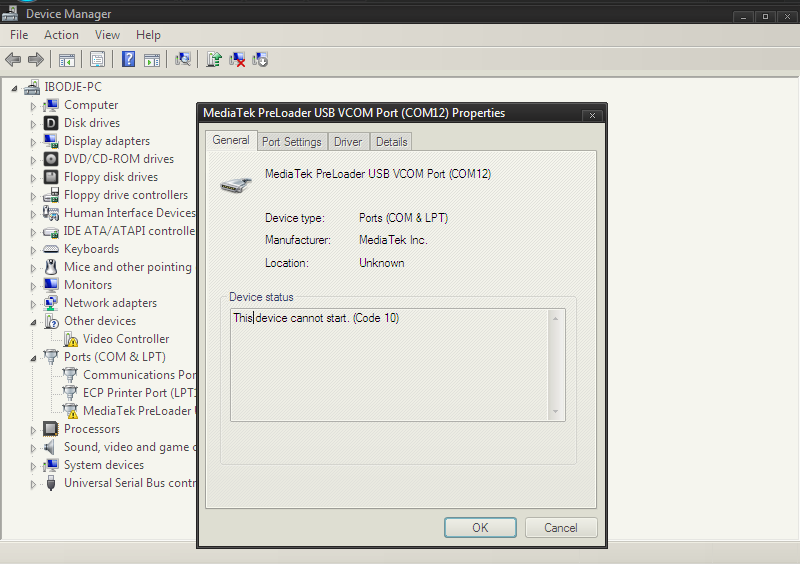This screenshot has width=800, height=564.
Task: Click the Keyboards category icon
Action: [51, 249]
